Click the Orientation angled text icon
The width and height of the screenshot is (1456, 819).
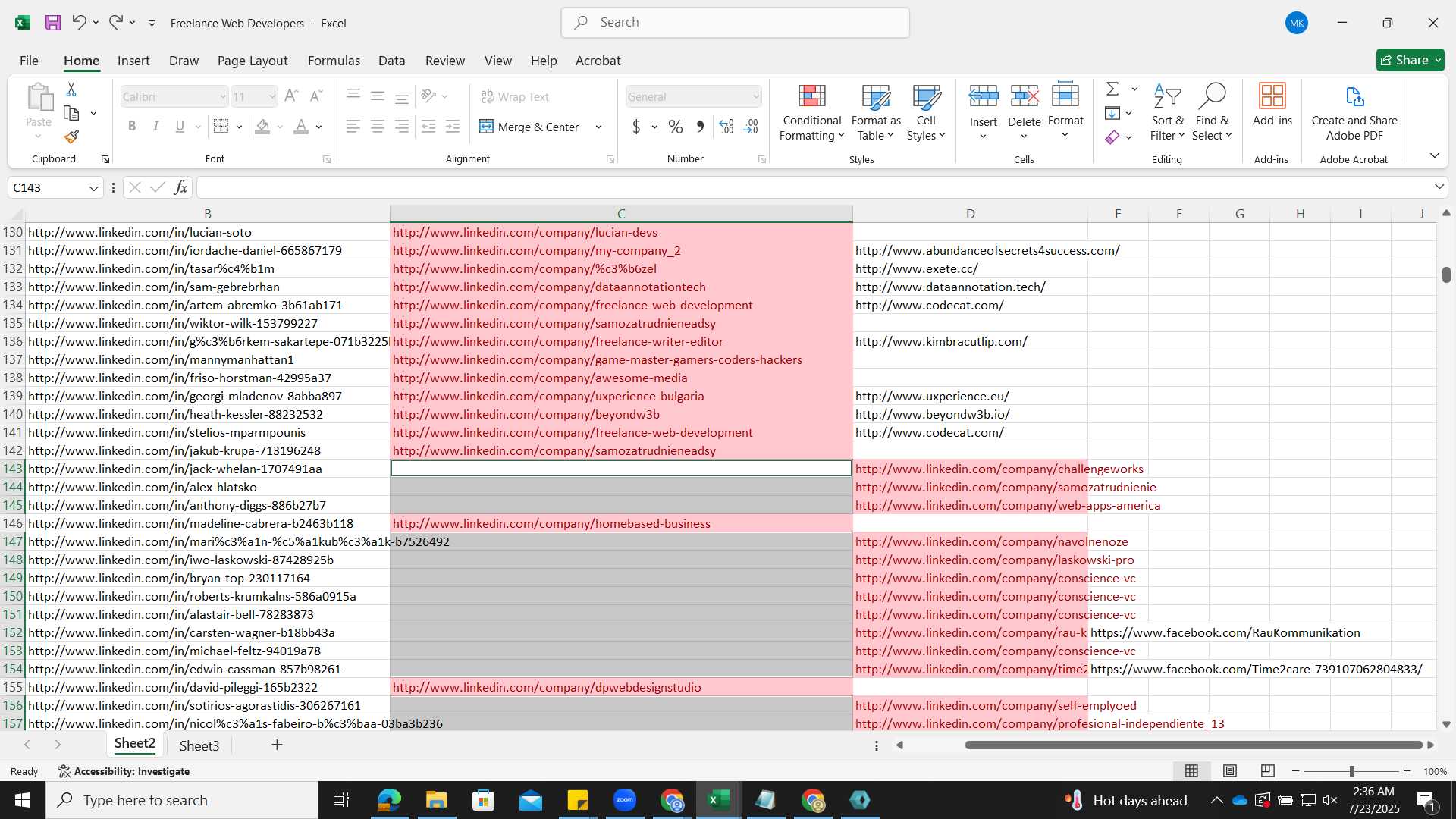point(428,96)
